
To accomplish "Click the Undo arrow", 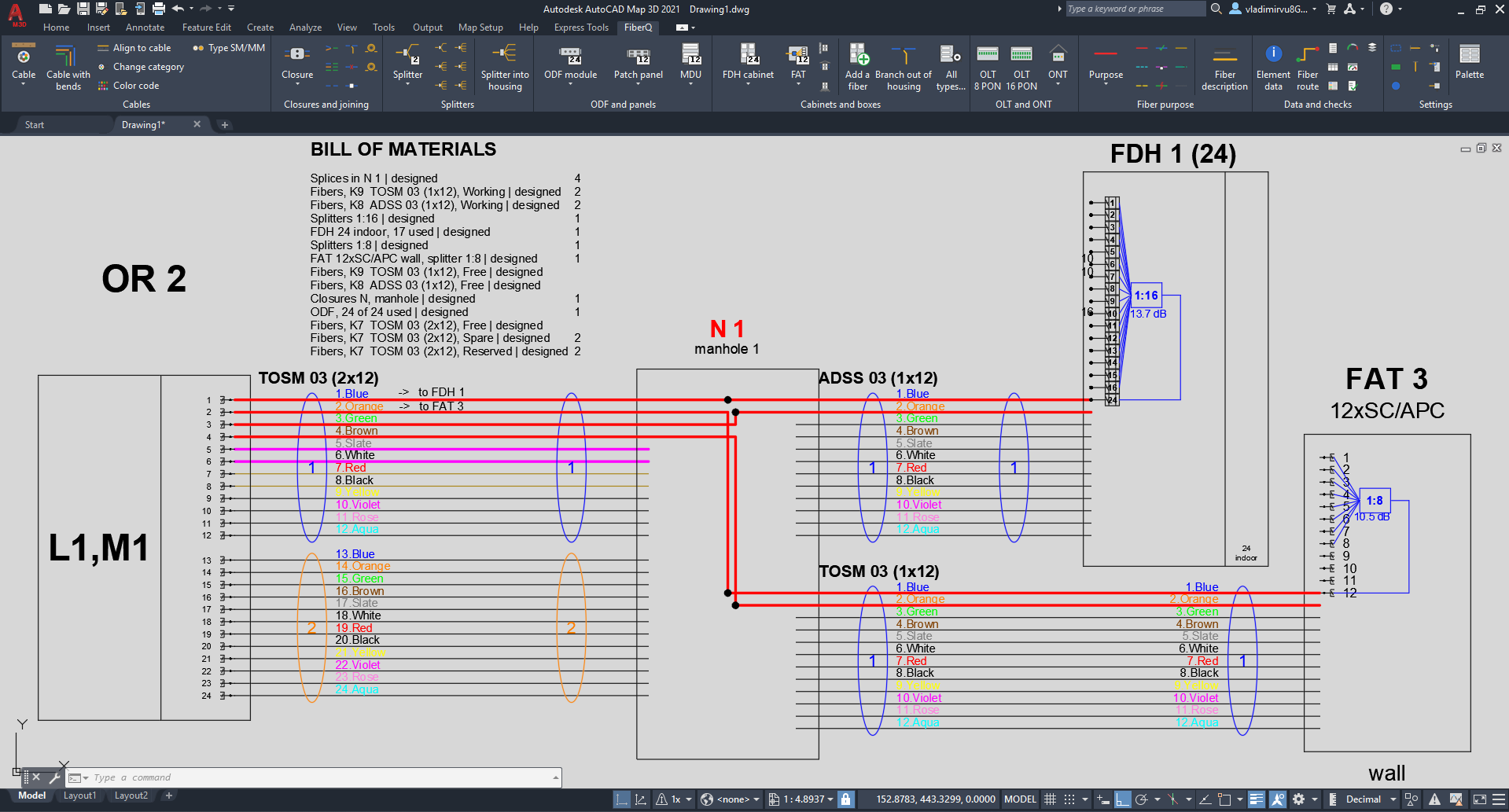I will (178, 9).
